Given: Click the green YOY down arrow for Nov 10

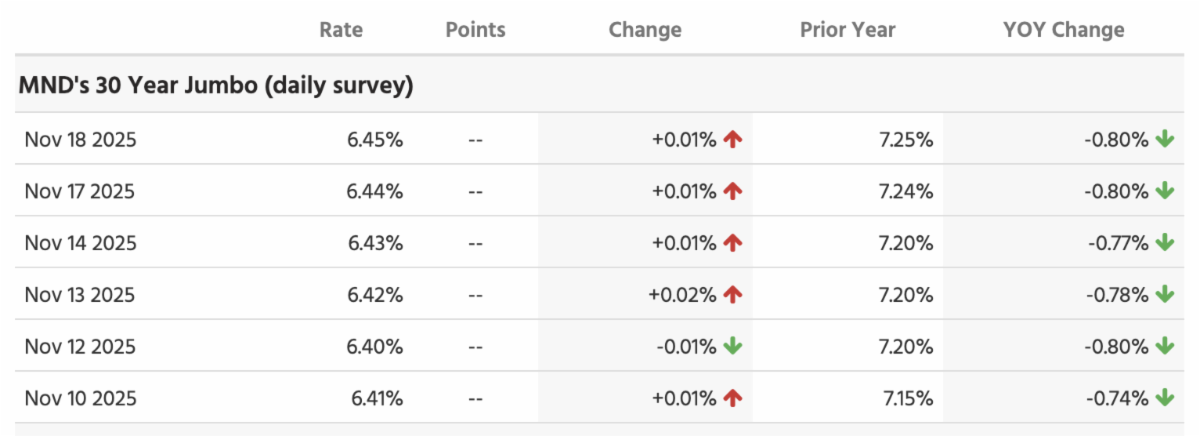Looking at the screenshot, I should click(1164, 399).
